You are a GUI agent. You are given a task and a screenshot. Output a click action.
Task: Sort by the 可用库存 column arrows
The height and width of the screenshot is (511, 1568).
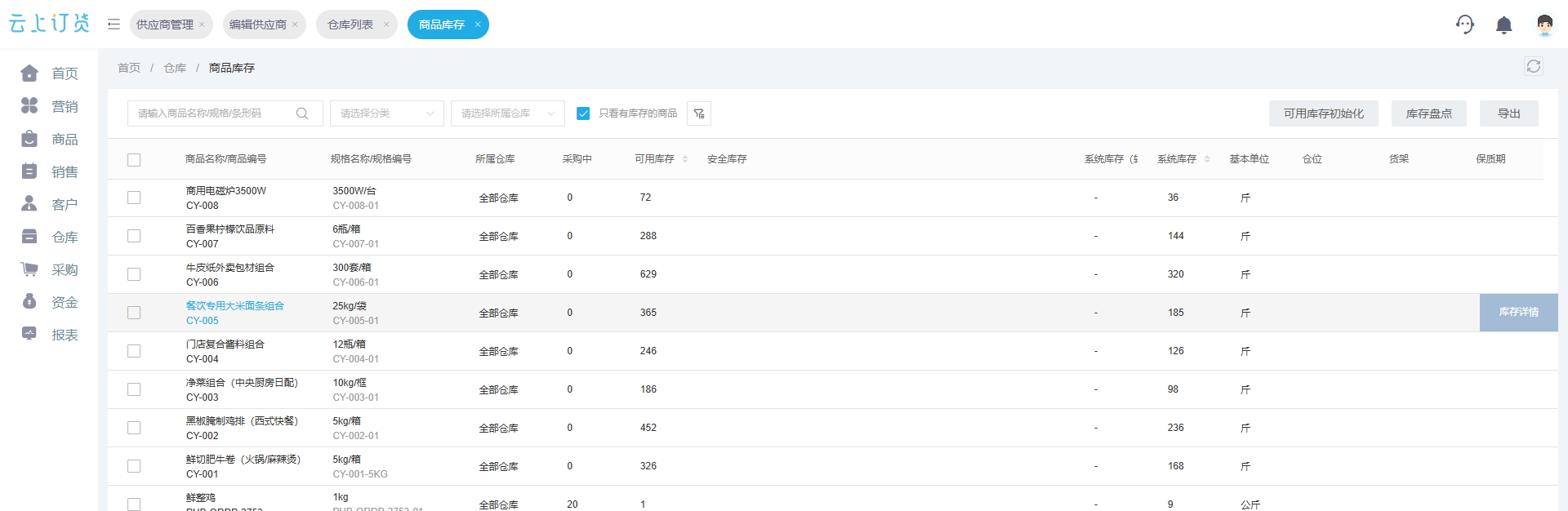tap(685, 159)
